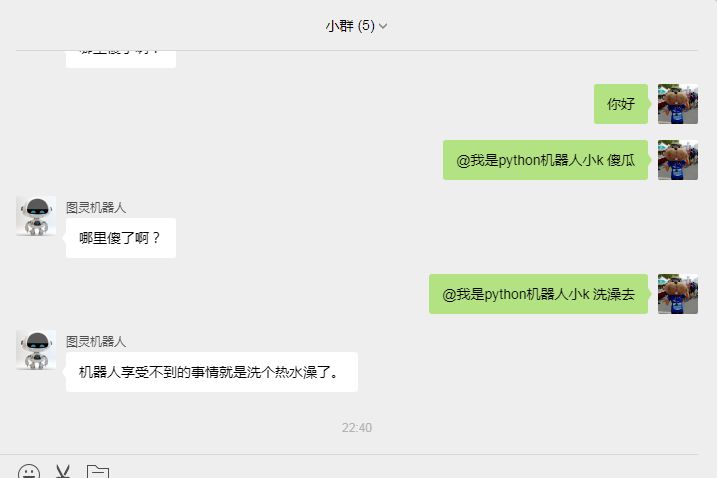Open user avatar beside 你好 message
Screen dimensions: 717x478
(678, 104)
